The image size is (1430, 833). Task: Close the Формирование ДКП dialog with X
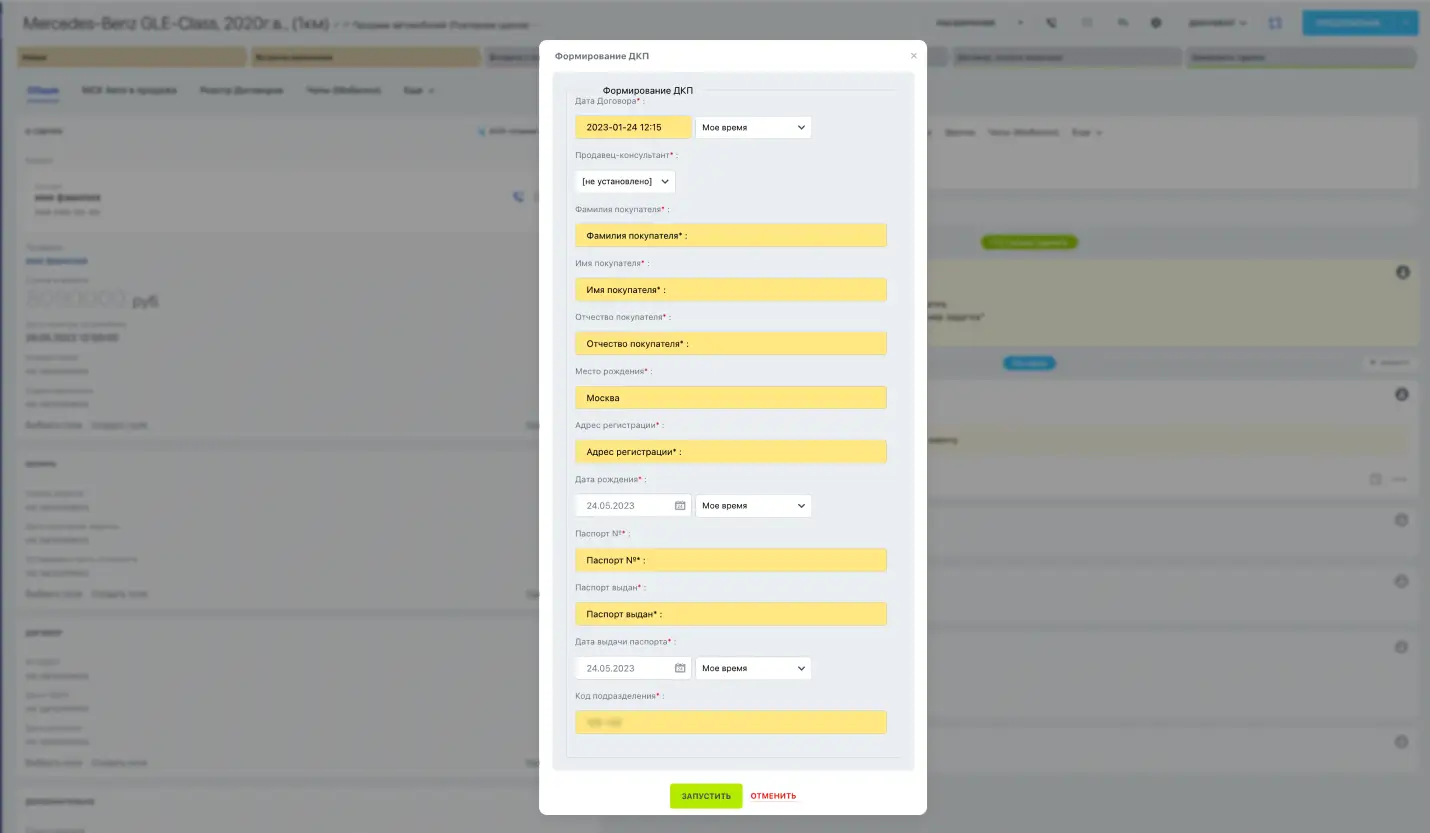[x=913, y=56]
